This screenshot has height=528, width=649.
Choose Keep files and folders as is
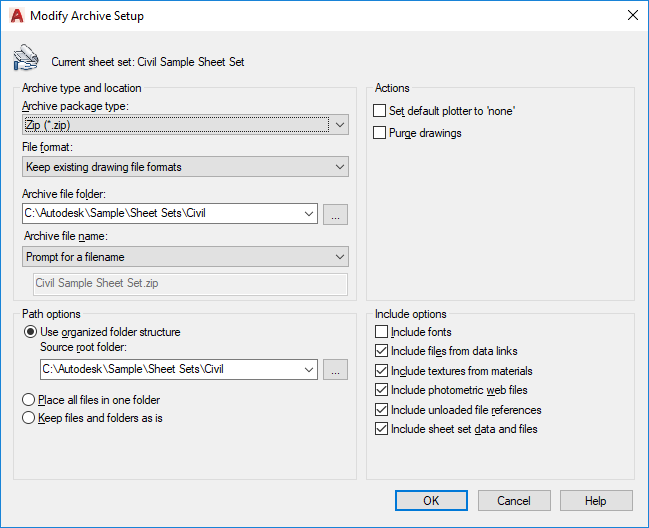tap(29, 418)
